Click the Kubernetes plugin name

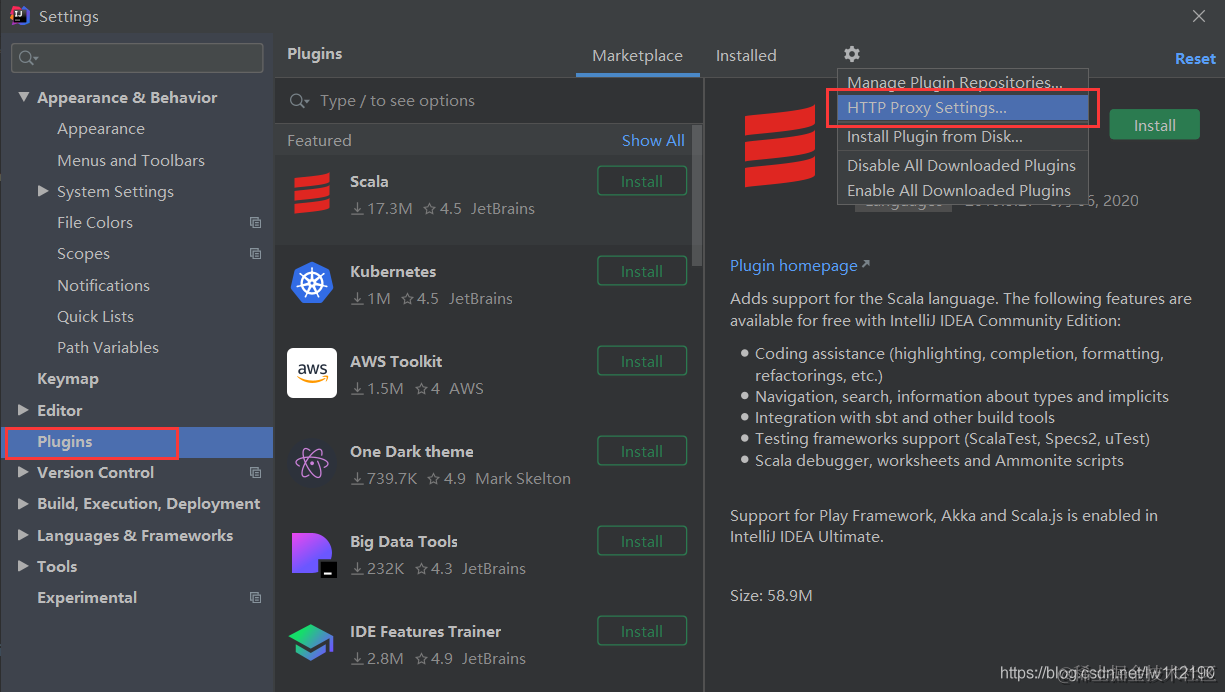coord(393,272)
